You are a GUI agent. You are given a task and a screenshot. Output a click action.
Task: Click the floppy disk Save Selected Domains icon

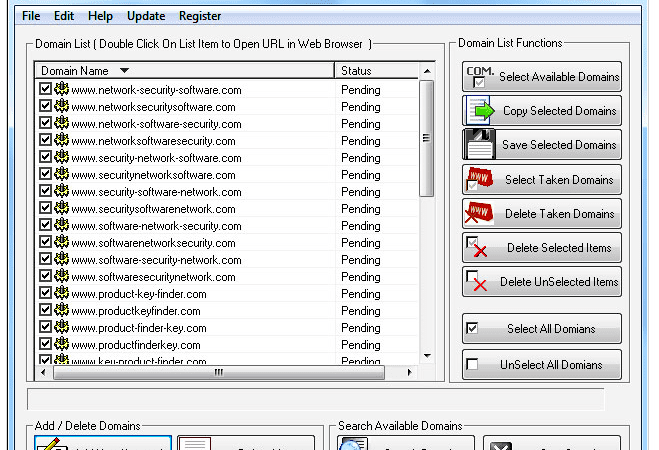pos(479,145)
